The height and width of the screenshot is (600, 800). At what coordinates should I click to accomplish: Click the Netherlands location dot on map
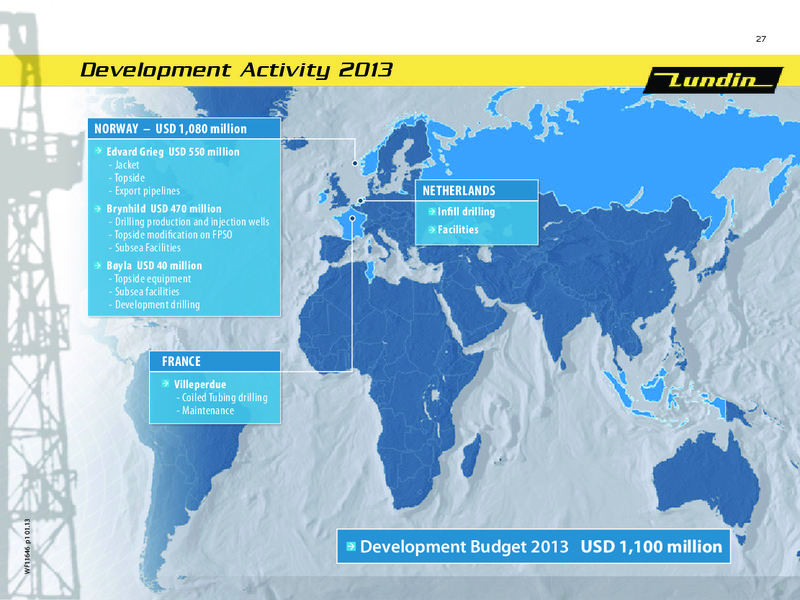[x=360, y=201]
